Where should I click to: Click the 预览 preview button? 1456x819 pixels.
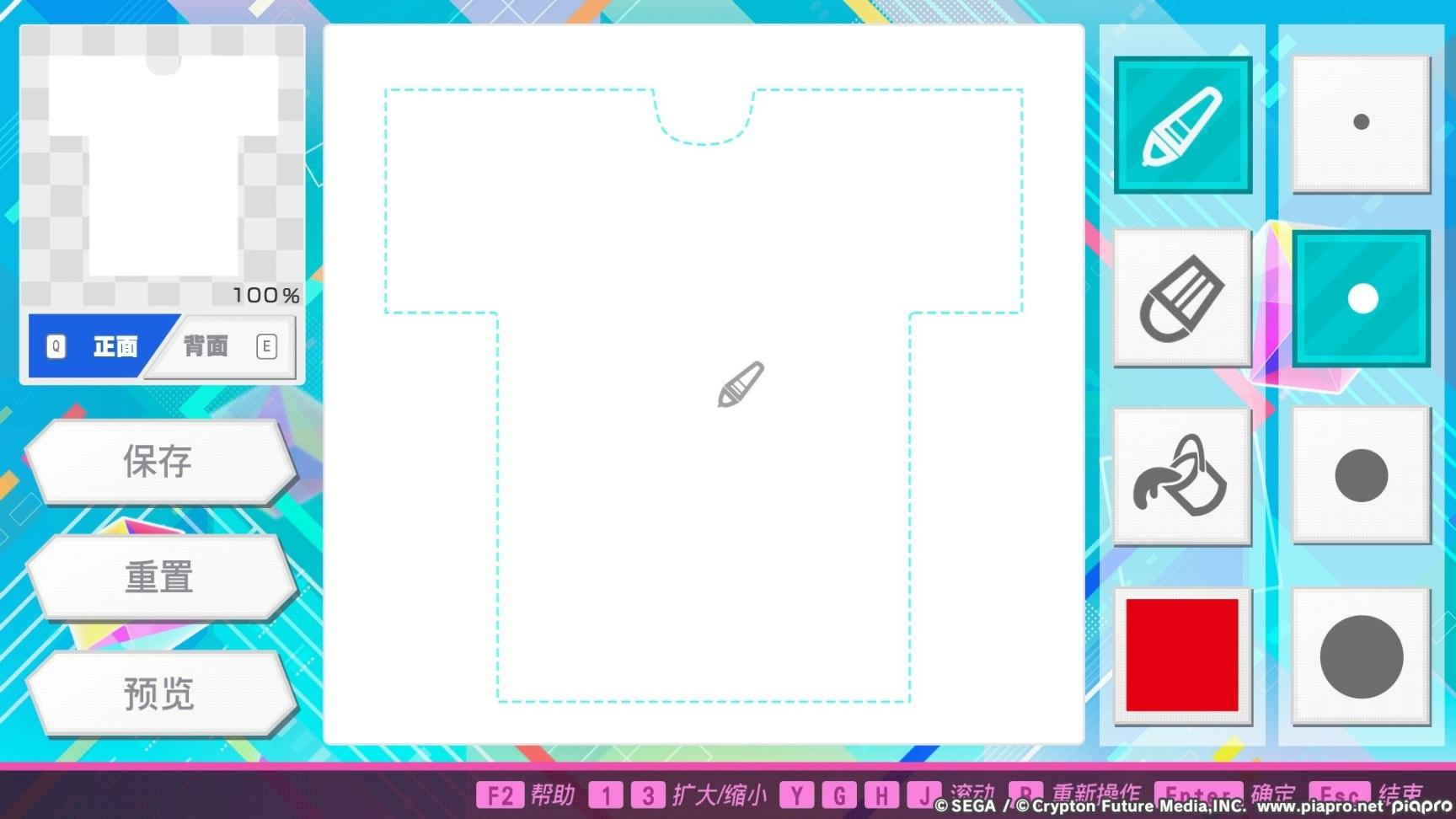[x=160, y=694]
